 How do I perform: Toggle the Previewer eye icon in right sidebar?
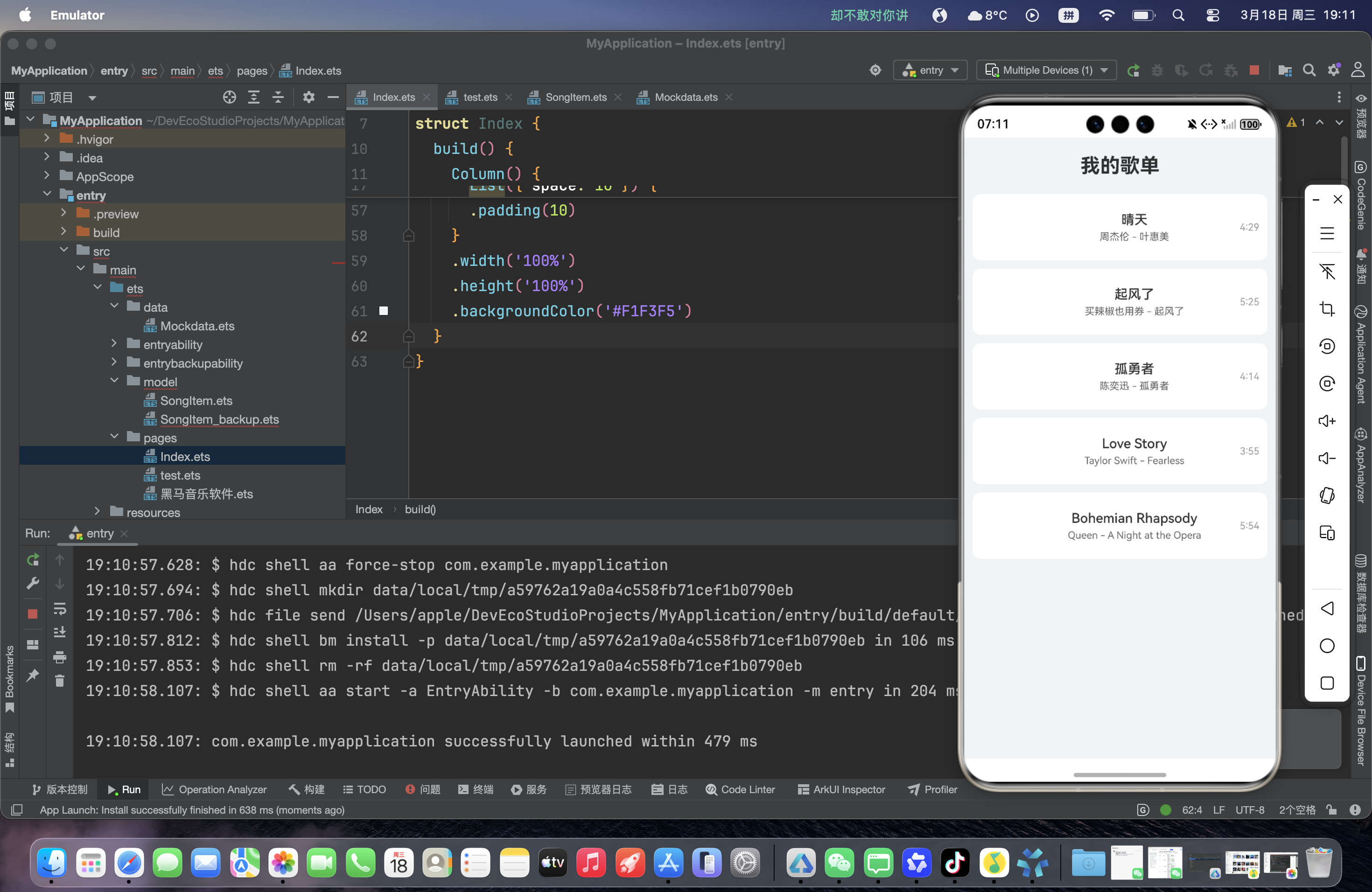pyautogui.click(x=1360, y=98)
